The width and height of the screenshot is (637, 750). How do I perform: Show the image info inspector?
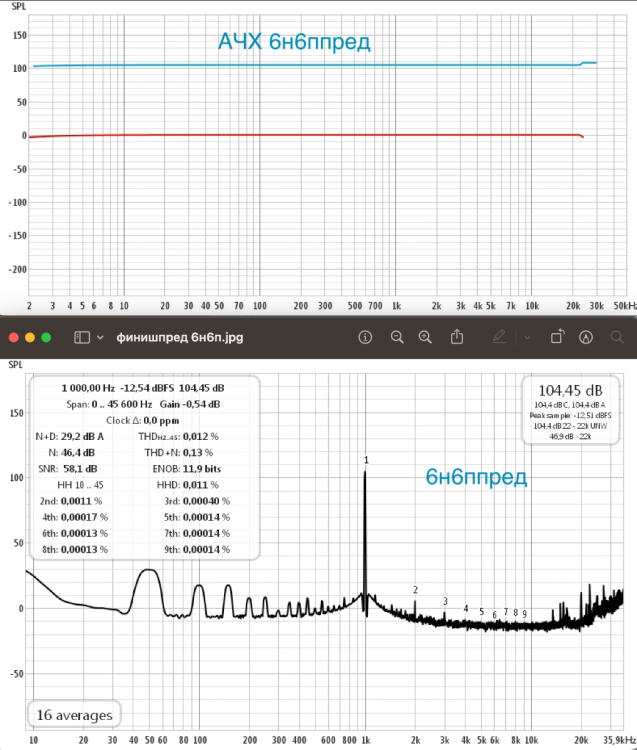(x=366, y=338)
